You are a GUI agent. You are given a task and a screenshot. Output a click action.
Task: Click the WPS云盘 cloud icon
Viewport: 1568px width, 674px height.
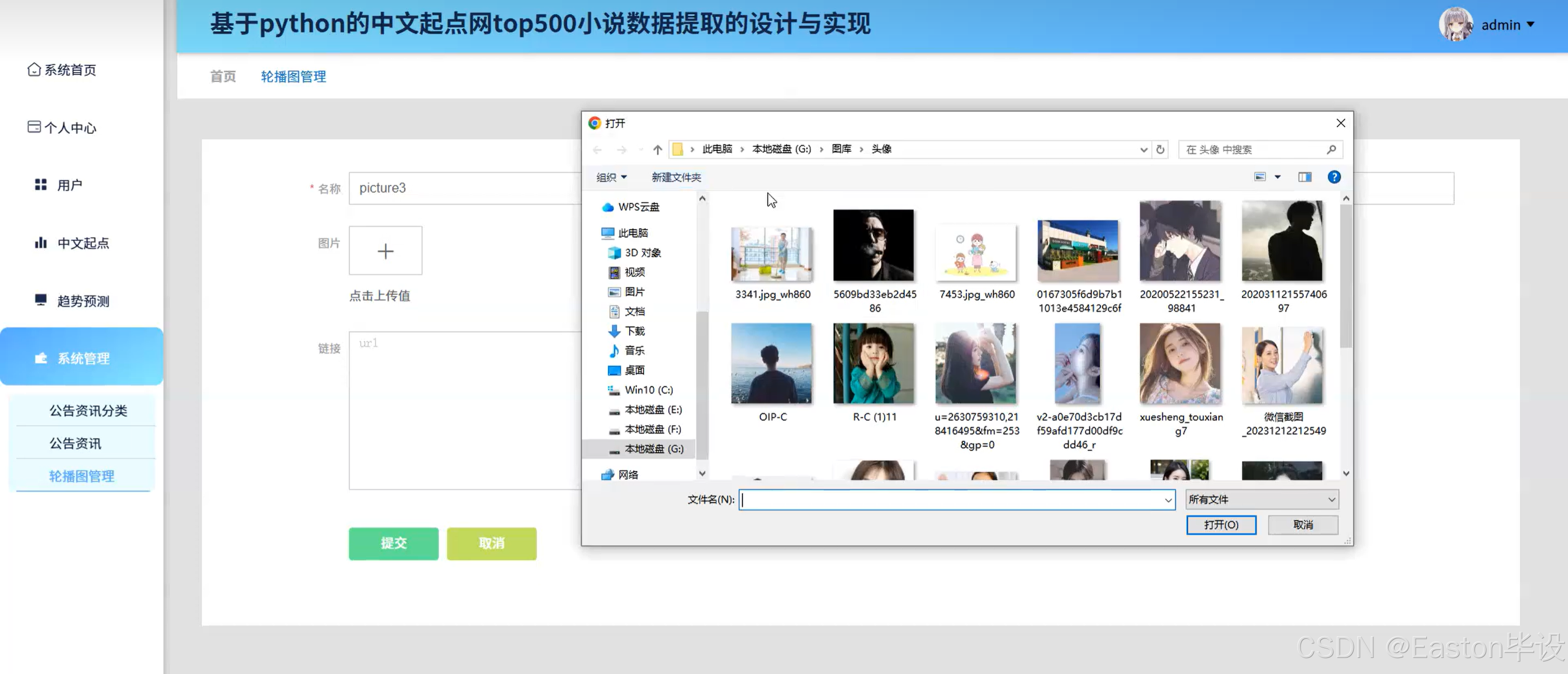(x=607, y=207)
